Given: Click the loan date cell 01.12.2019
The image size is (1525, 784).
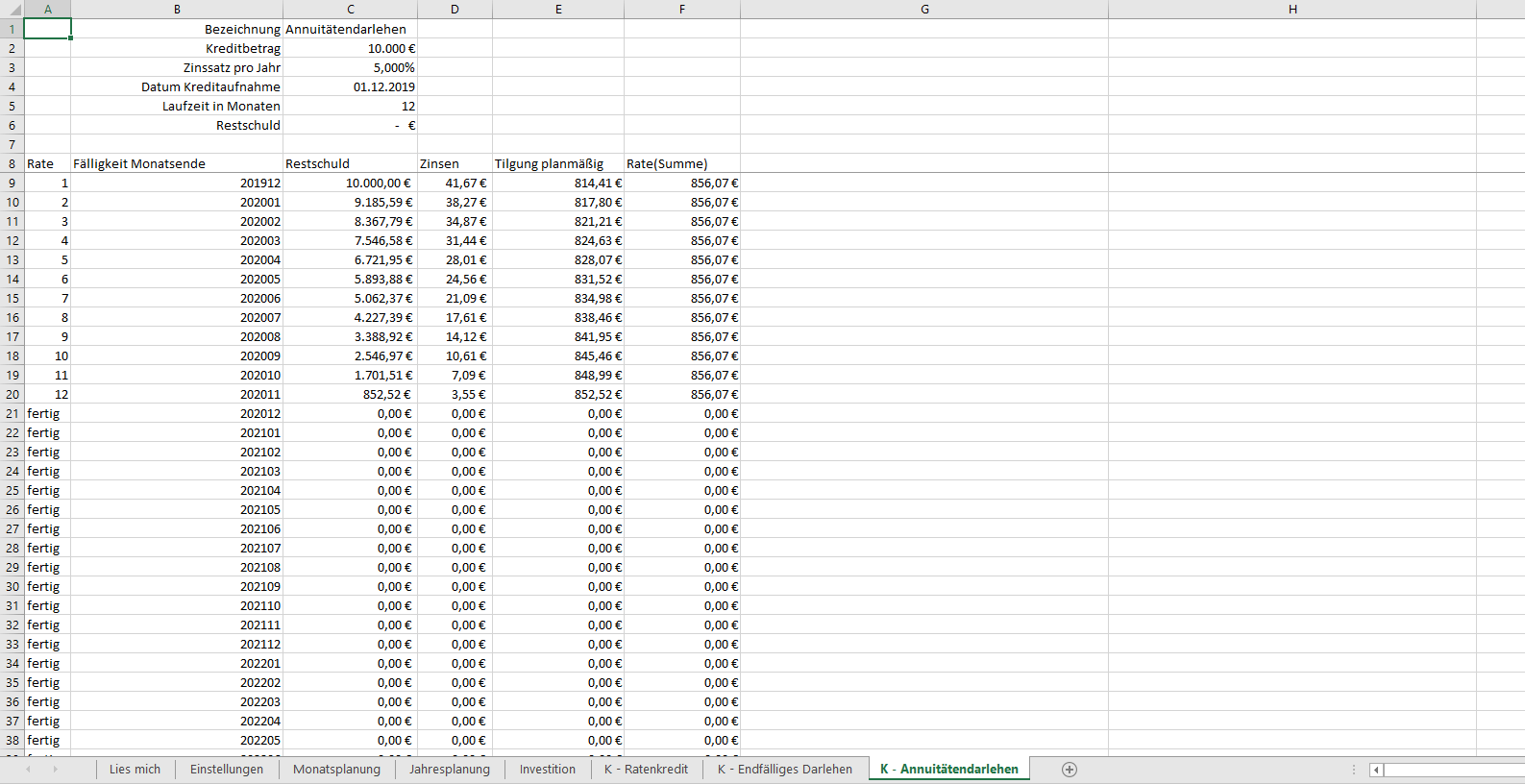Looking at the screenshot, I should (350, 86).
